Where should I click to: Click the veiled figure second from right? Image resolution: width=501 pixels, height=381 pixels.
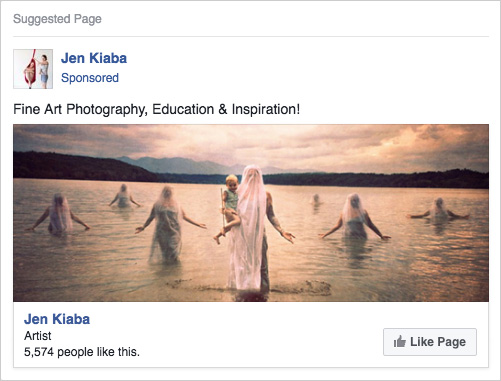354,217
